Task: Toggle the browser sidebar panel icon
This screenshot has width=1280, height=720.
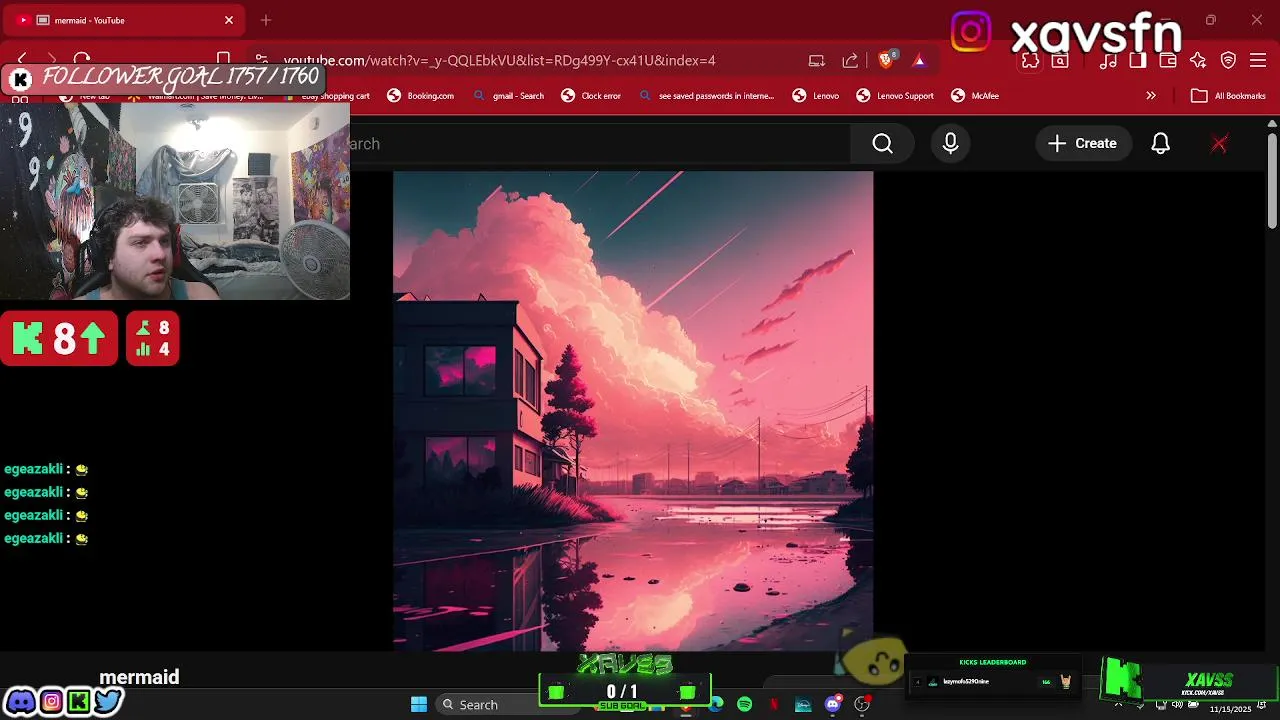Action: point(1138,61)
